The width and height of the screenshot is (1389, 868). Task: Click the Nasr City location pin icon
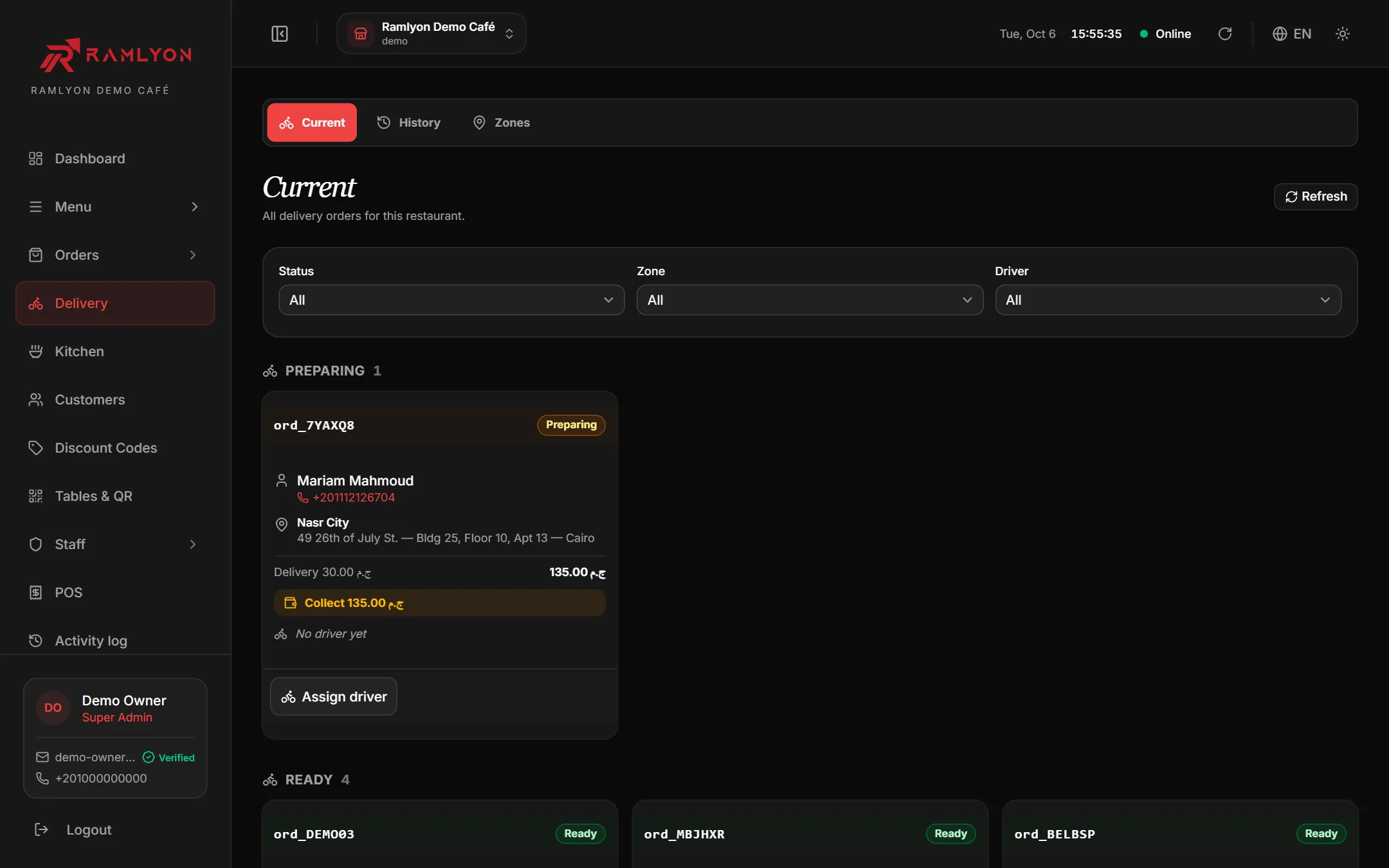[281, 524]
